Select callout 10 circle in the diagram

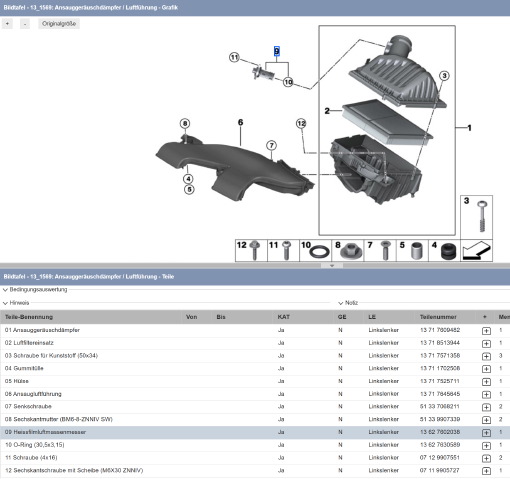(288, 82)
